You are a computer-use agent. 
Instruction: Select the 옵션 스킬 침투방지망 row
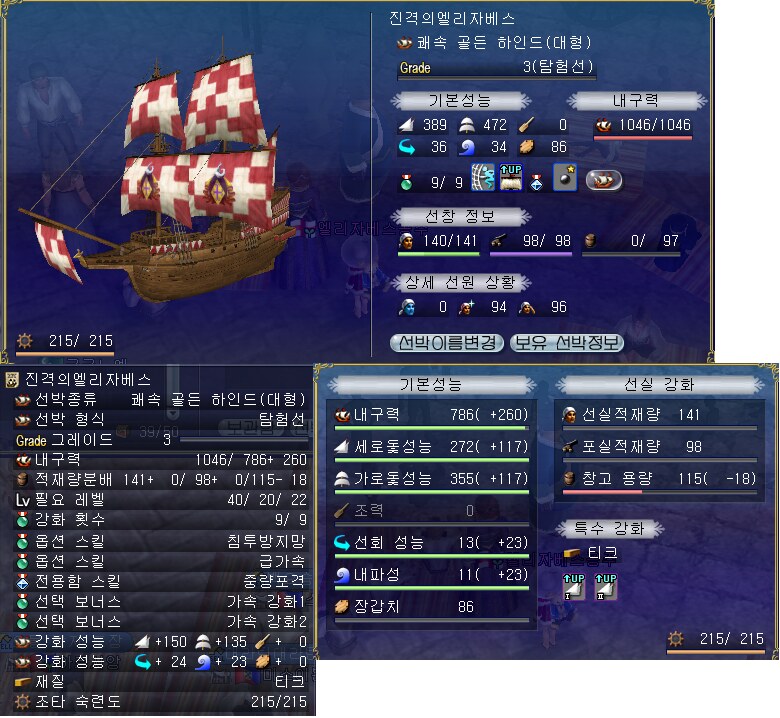click(x=160, y=541)
